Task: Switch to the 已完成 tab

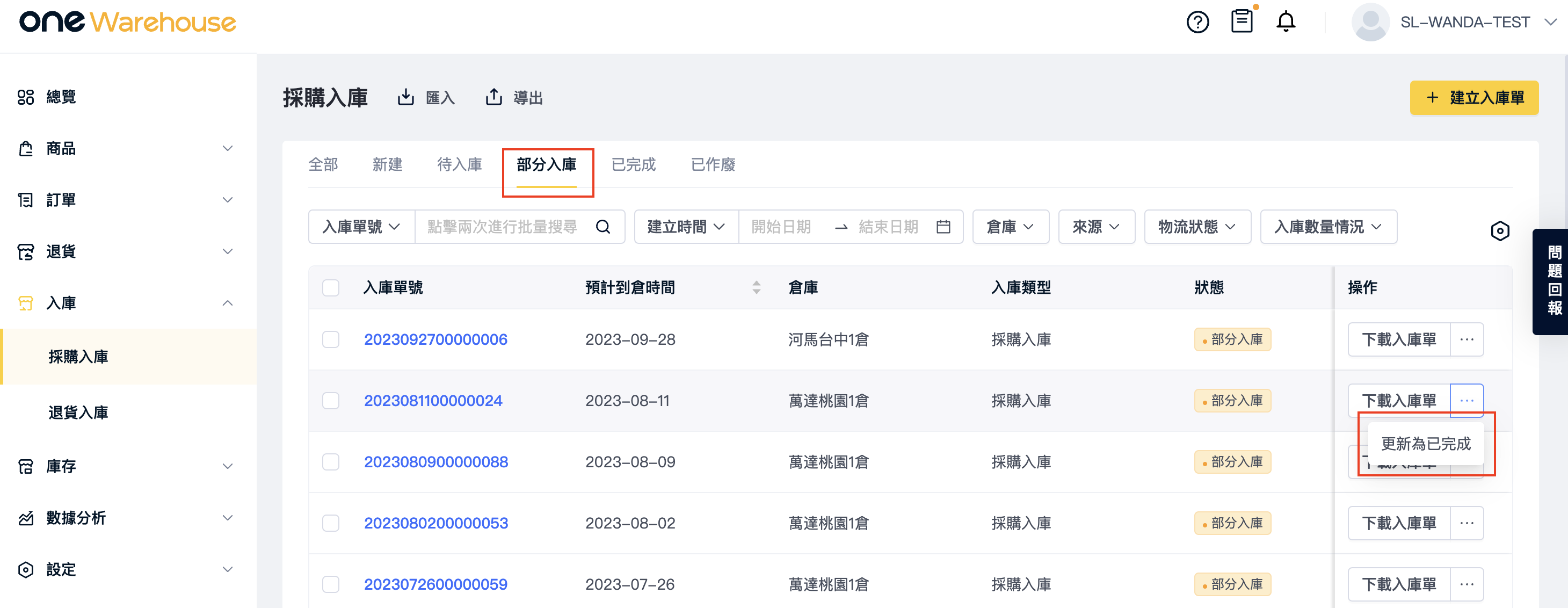Action: (x=634, y=164)
